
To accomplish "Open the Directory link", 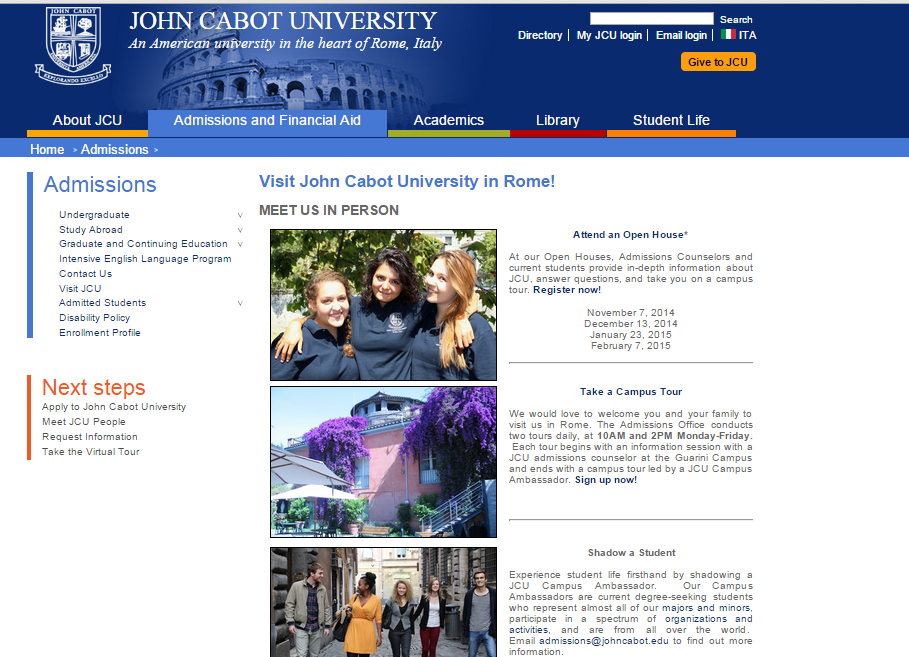I will (x=540, y=35).
